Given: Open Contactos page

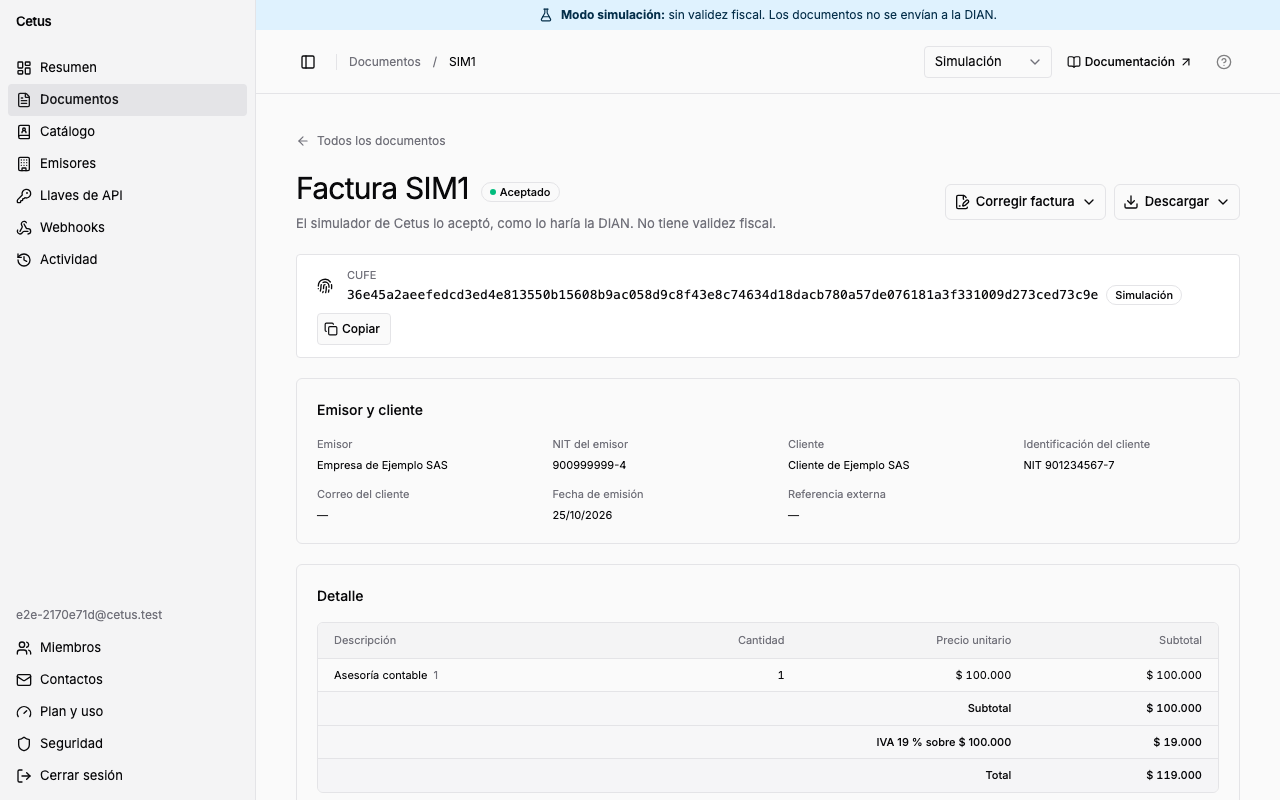Looking at the screenshot, I should pos(127,680).
